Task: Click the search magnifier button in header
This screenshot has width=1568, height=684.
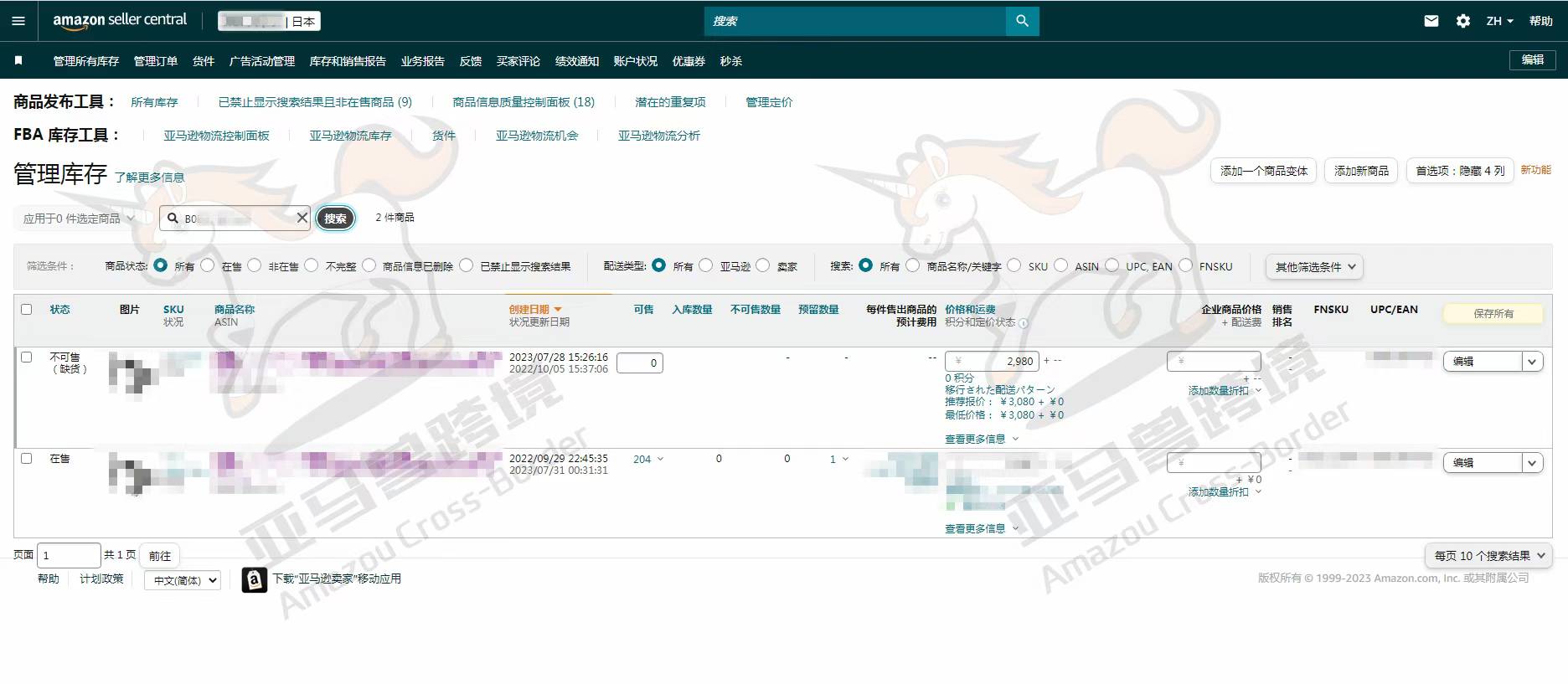Action: (1022, 21)
